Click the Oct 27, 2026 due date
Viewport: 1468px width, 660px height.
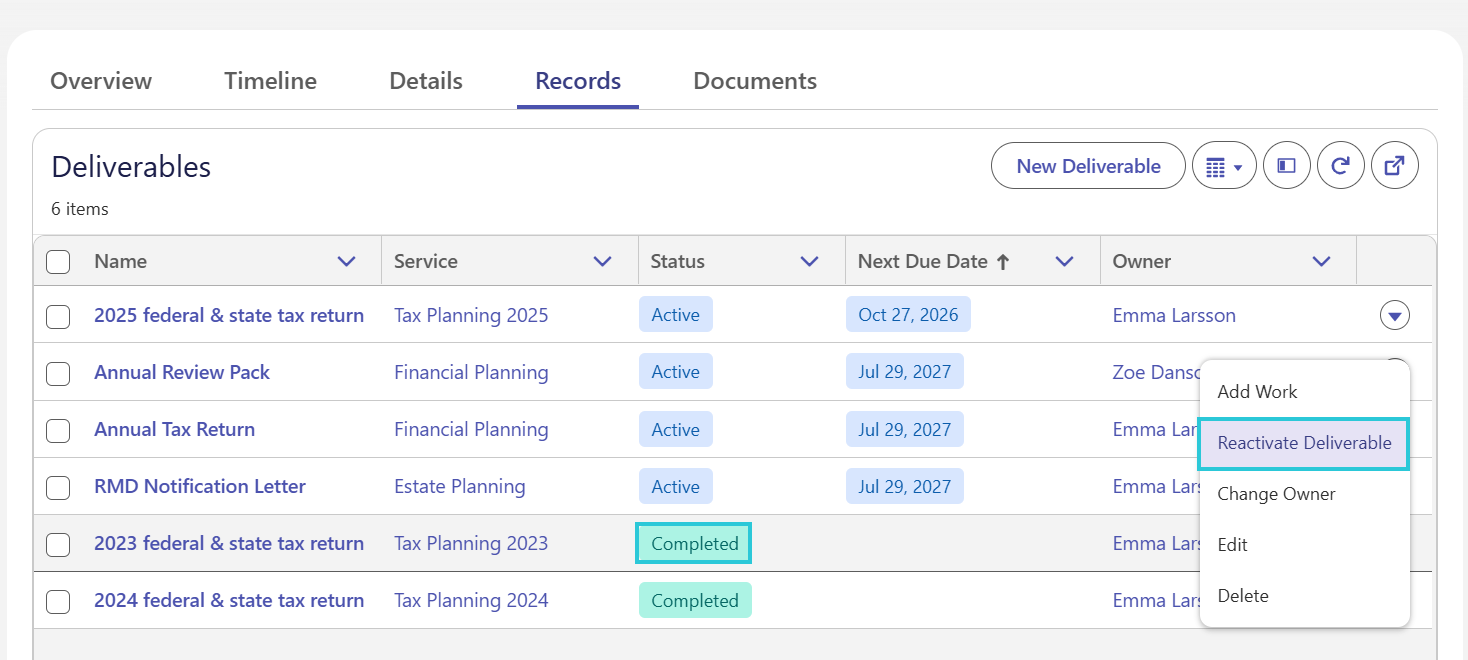[x=908, y=315]
